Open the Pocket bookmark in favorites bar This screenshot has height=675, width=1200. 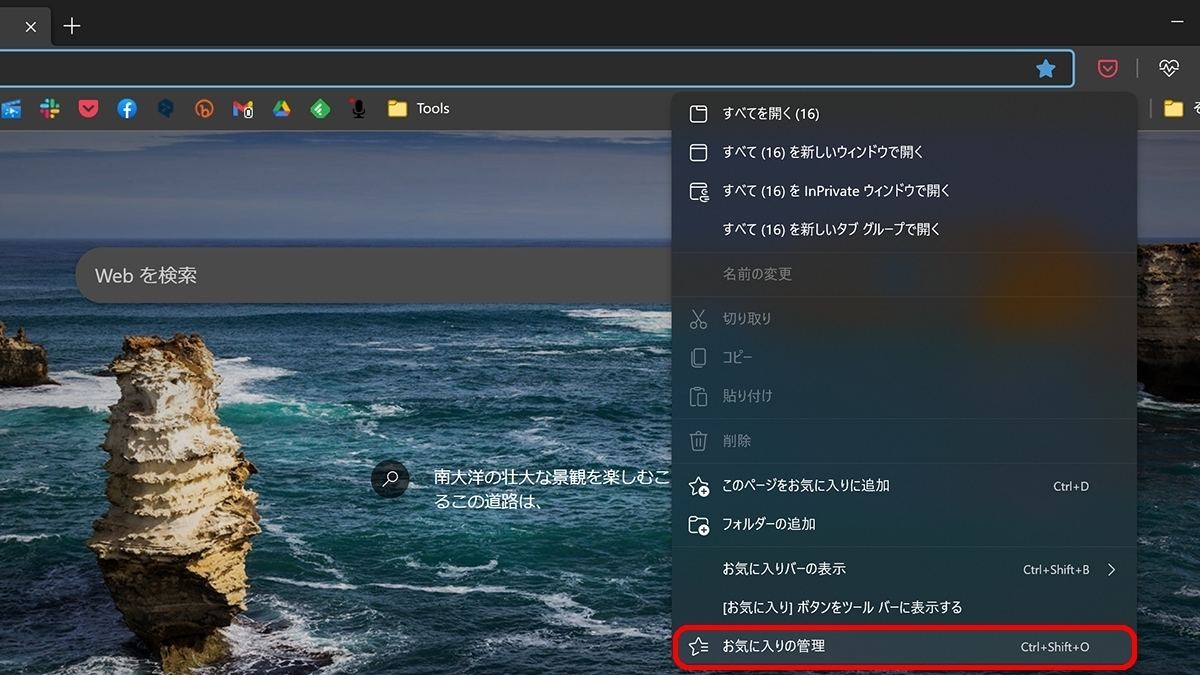pos(88,109)
